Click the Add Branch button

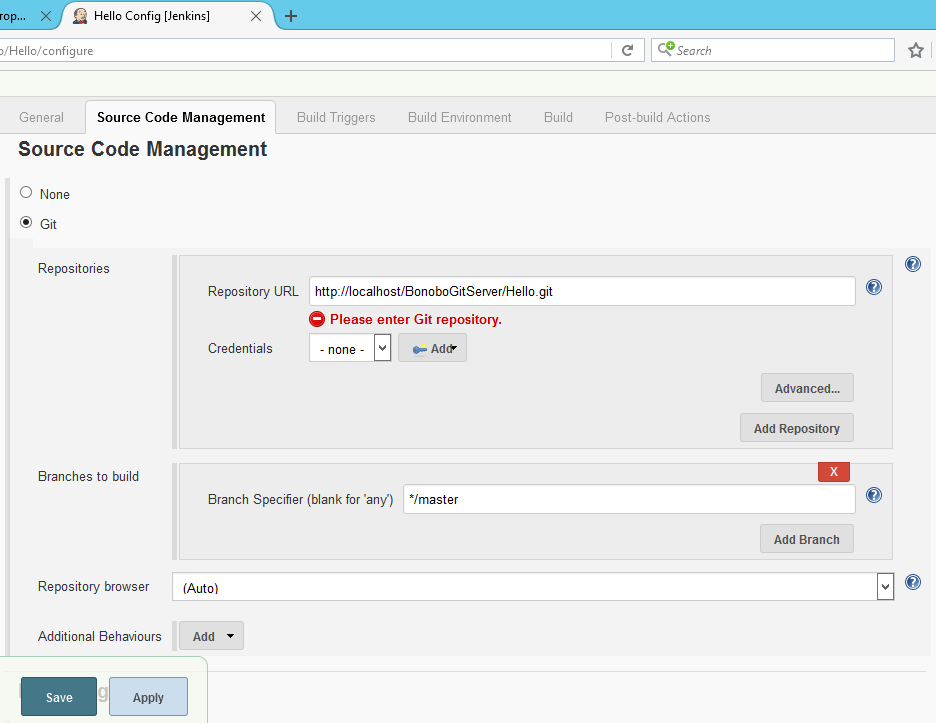(806, 539)
